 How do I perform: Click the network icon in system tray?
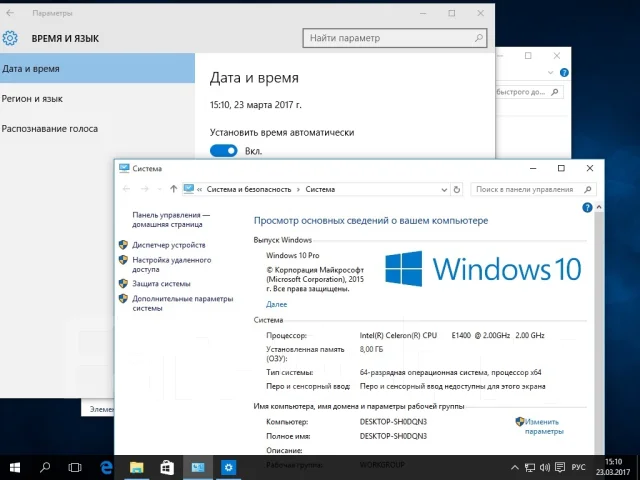tap(530, 468)
